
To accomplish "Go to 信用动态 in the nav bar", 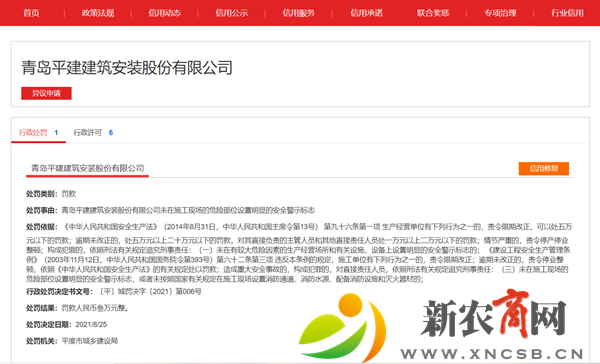I will 165,13.
